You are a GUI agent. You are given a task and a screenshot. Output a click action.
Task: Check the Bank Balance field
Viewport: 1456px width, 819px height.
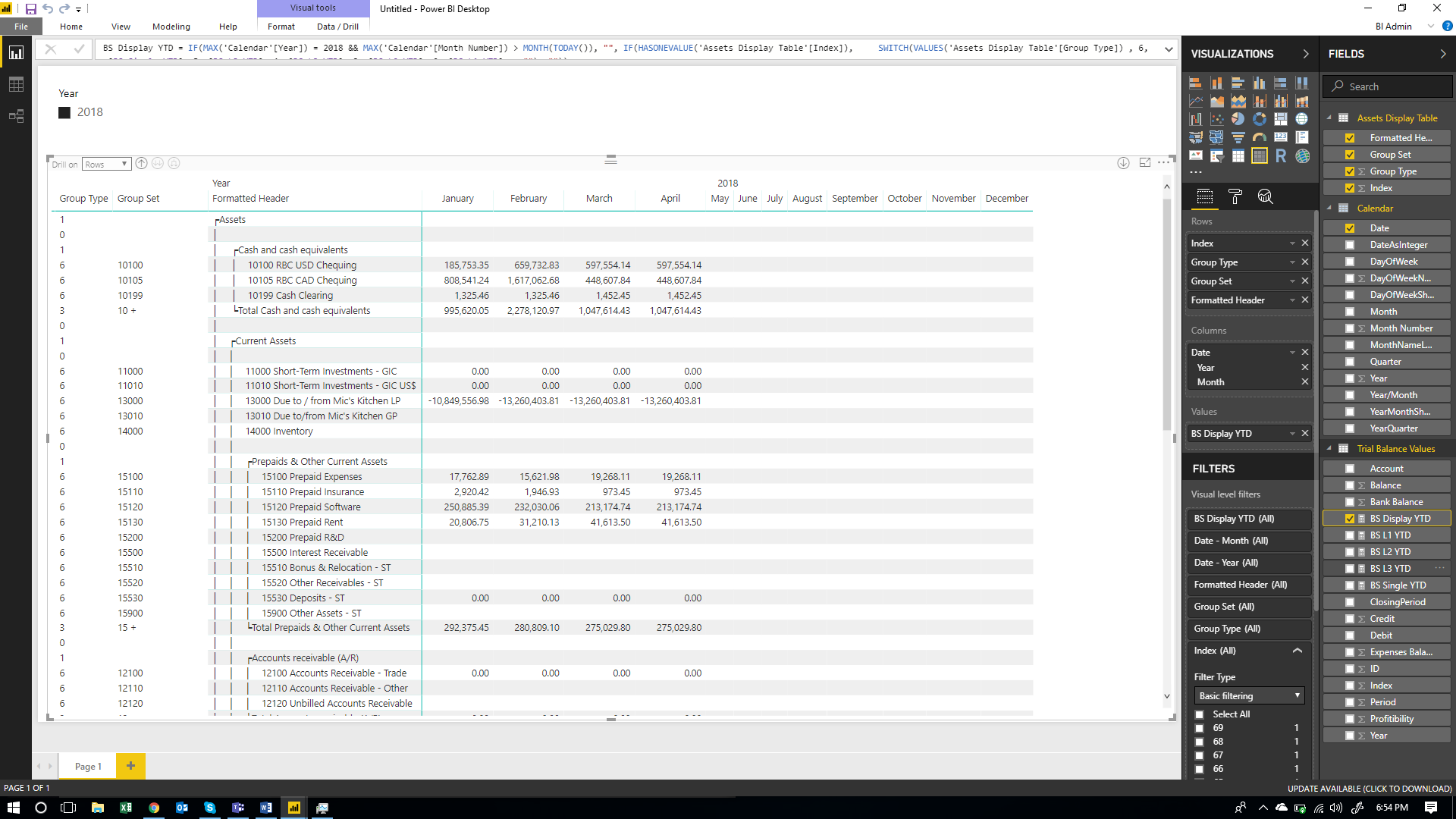1350,502
